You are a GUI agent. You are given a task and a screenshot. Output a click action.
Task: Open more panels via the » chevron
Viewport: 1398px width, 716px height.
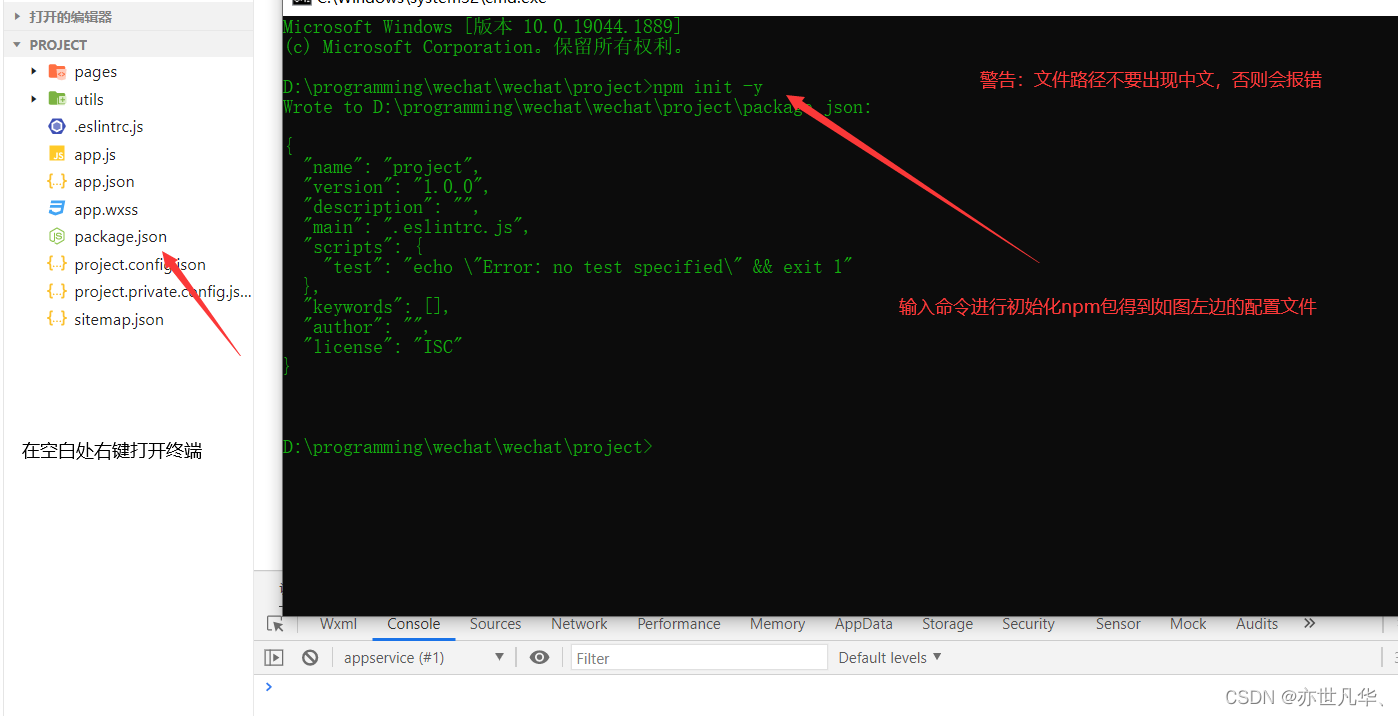1309,623
